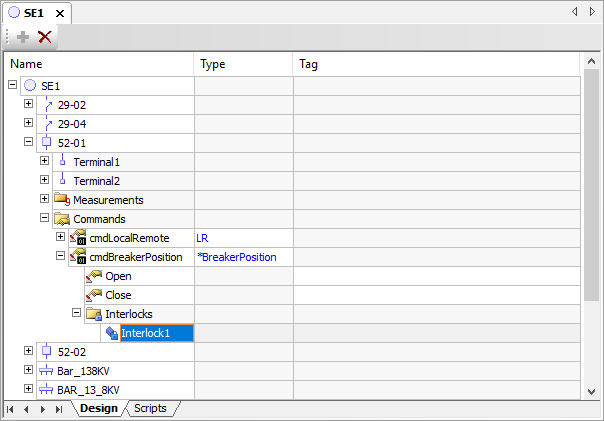Viewport: 604px width, 421px height.
Task: Click the green plus Add toolbar icon
Action: [23, 37]
